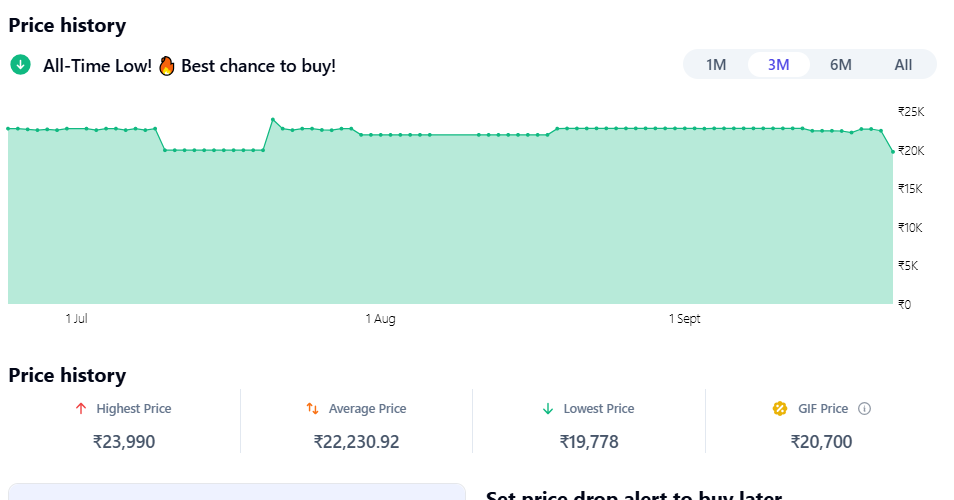Click the last data point on chart
Image resolution: width=954 pixels, height=500 pixels.
892,151
